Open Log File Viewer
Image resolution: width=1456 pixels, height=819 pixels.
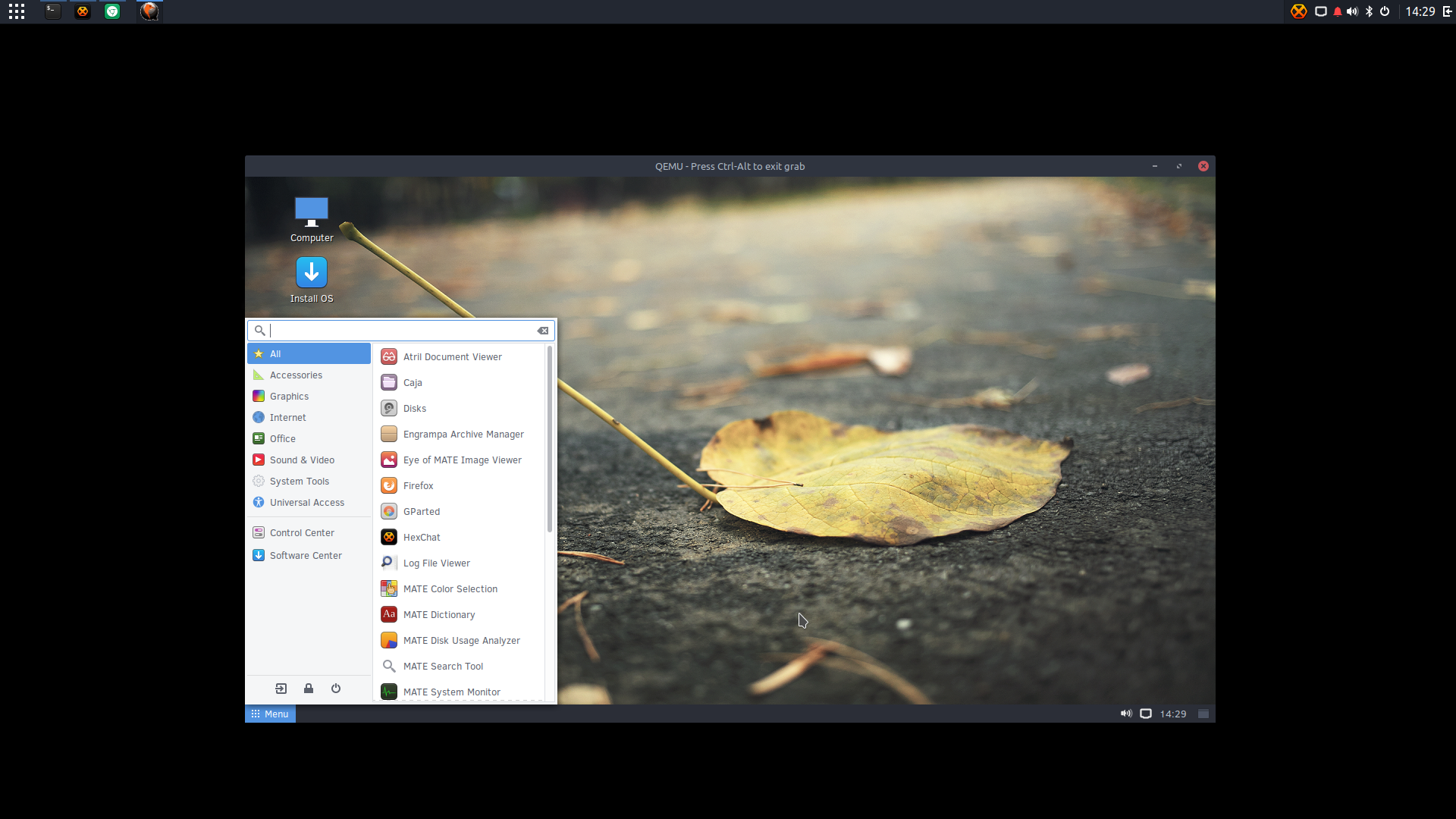[x=460, y=563]
